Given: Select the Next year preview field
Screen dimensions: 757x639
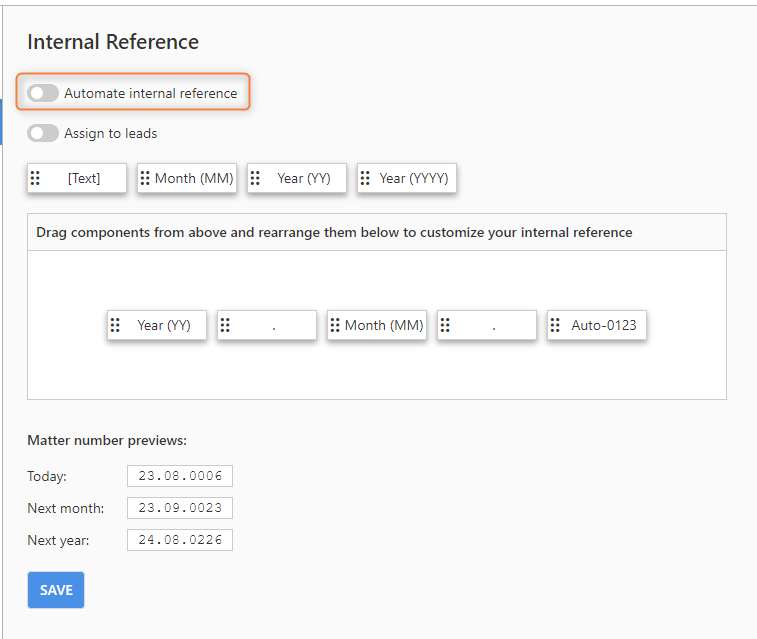Looking at the screenshot, I should (x=180, y=540).
